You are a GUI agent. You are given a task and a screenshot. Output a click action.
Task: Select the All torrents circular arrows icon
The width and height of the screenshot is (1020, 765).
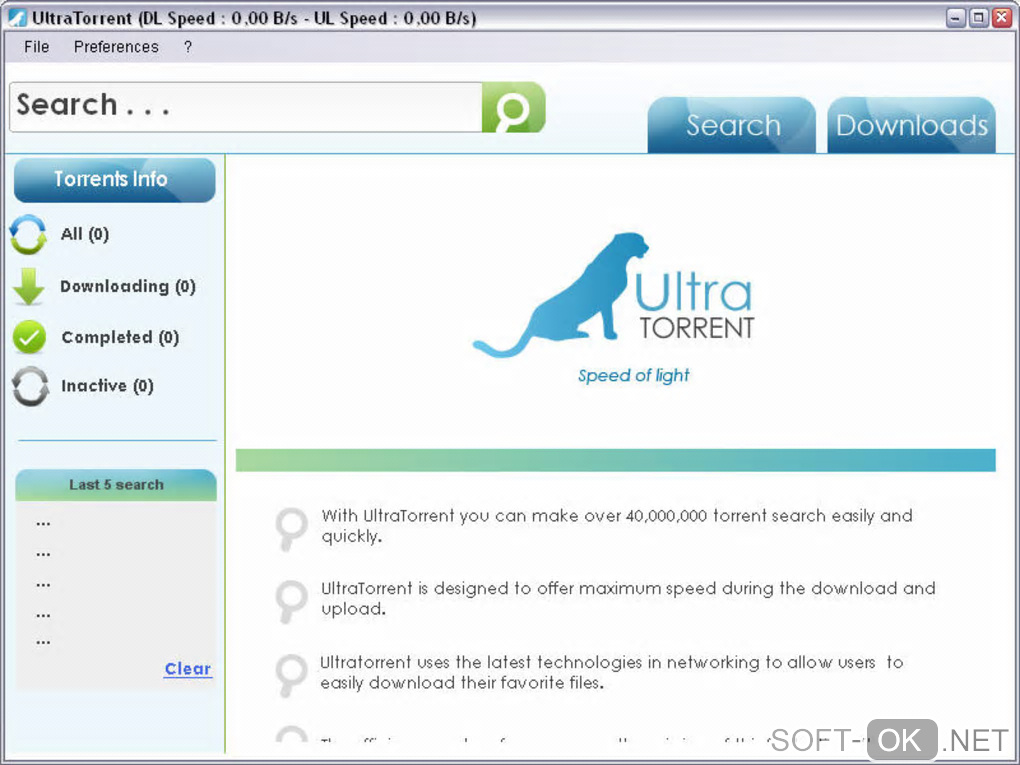28,234
